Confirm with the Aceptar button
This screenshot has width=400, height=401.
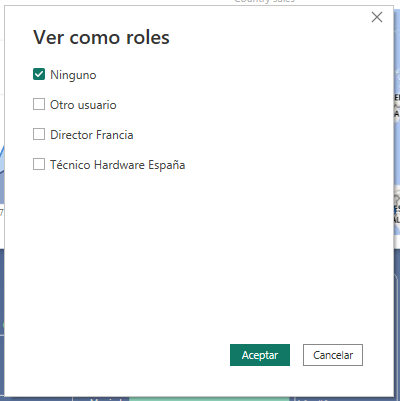(x=260, y=355)
